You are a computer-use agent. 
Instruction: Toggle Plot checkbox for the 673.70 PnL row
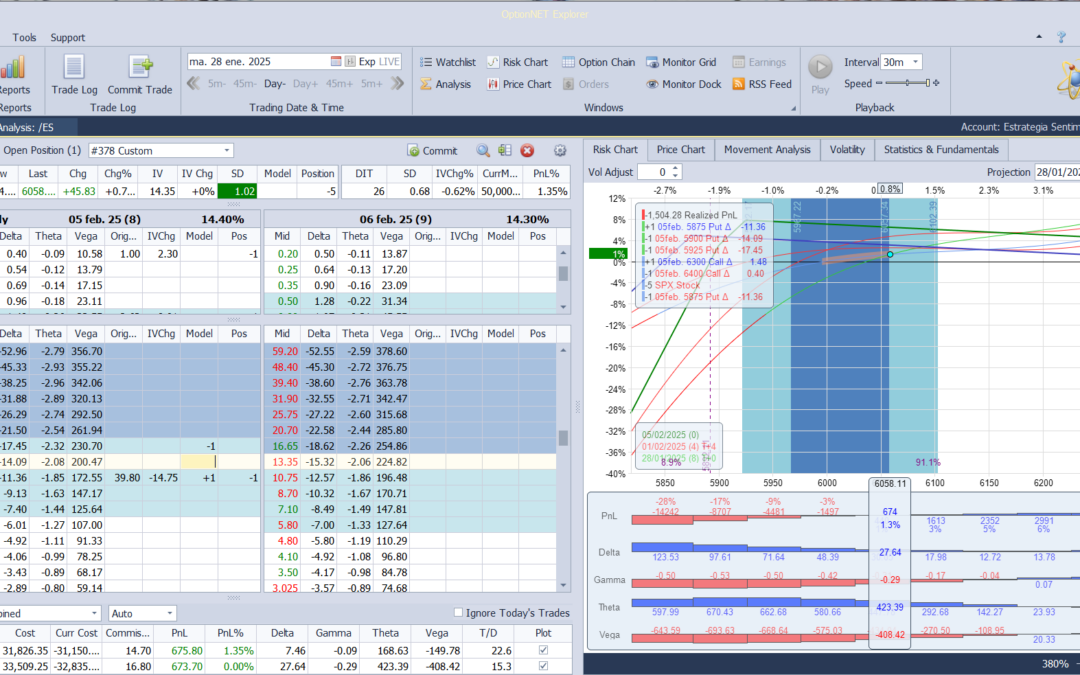click(x=543, y=666)
